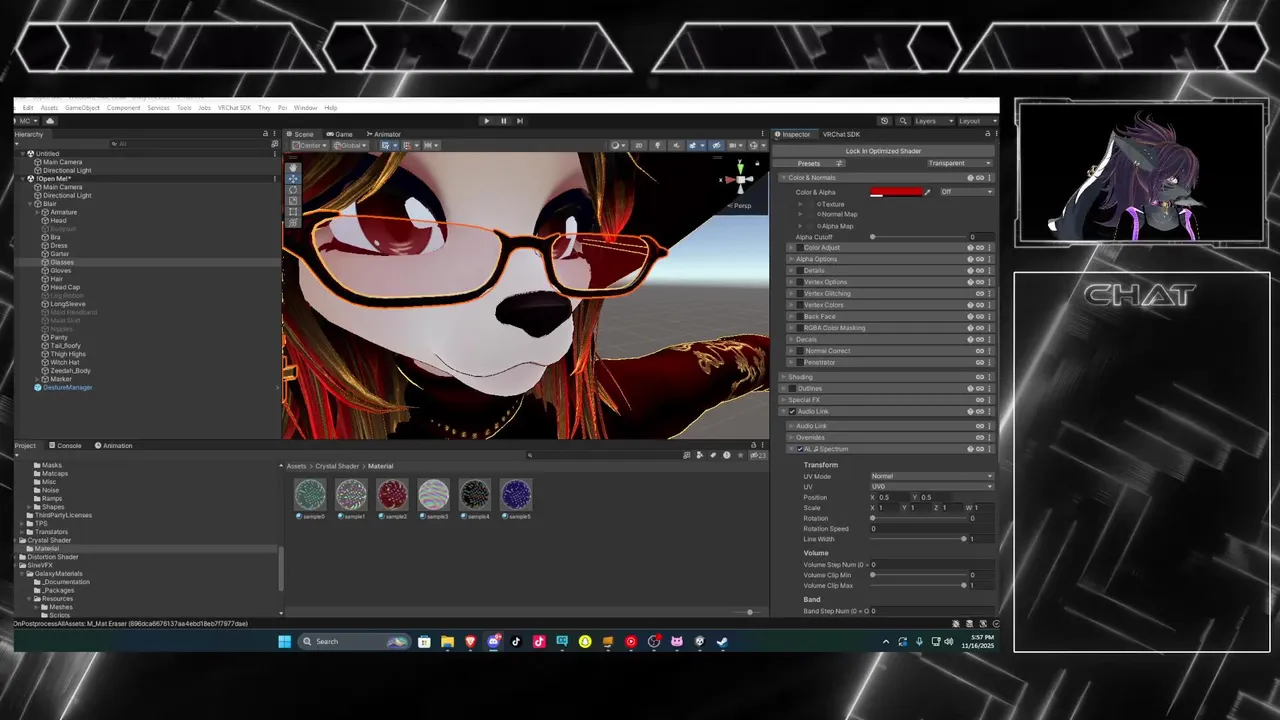Screen dimensions: 1280x720
Task: Open the undo history icon
Action: [884, 121]
